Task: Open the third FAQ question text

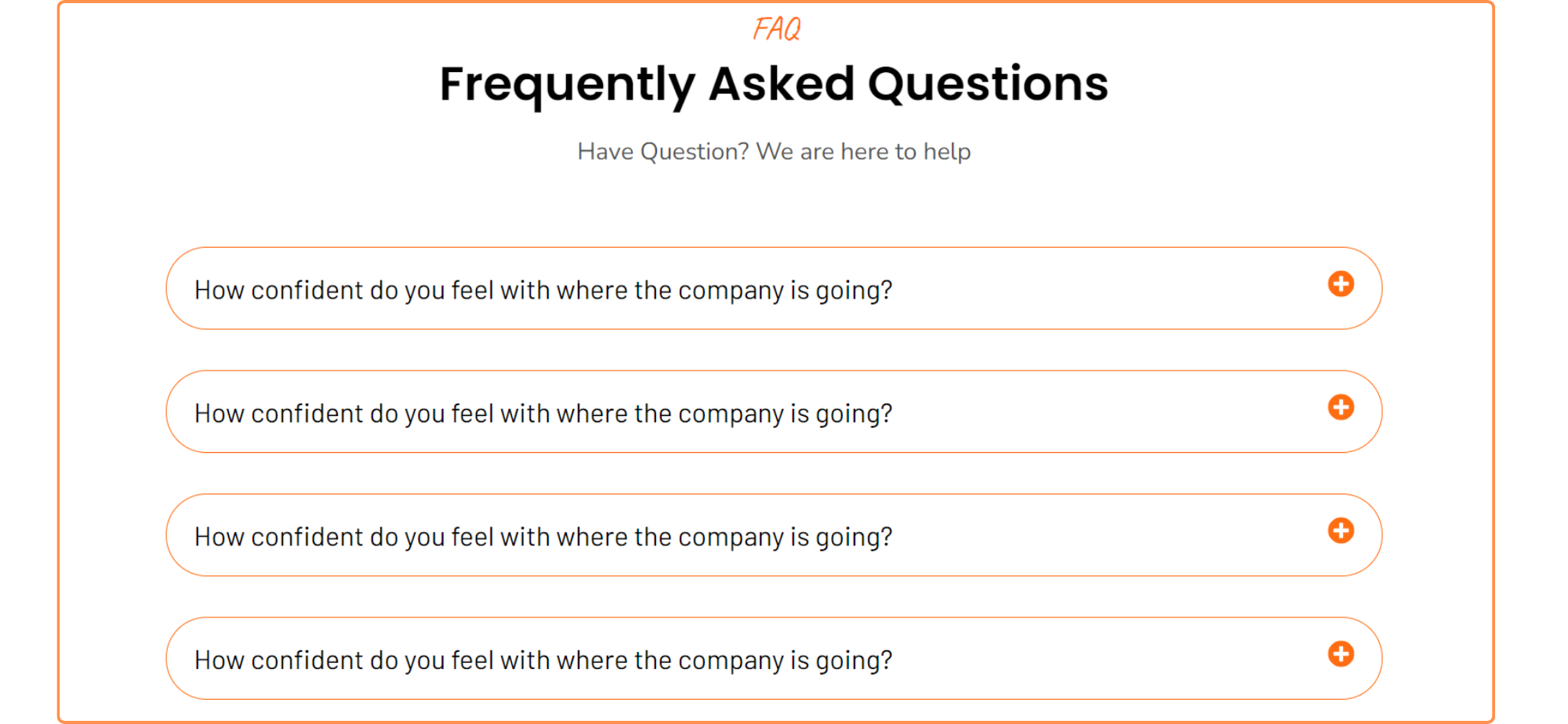Action: click(543, 537)
